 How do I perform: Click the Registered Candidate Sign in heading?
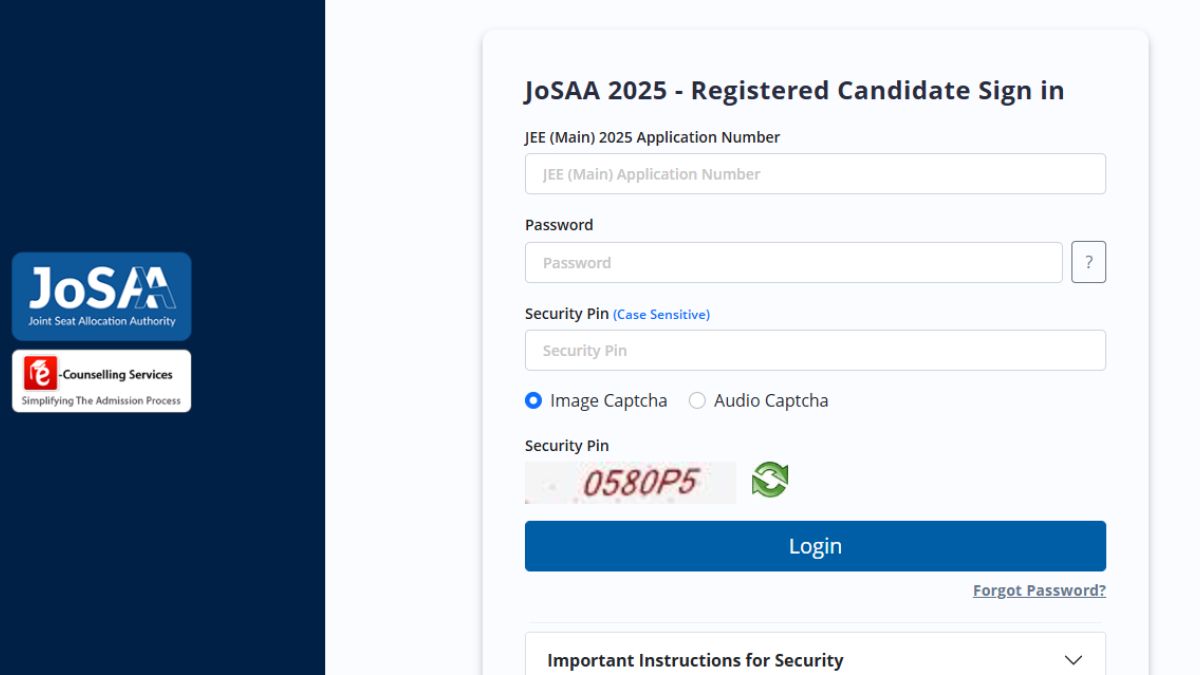794,91
